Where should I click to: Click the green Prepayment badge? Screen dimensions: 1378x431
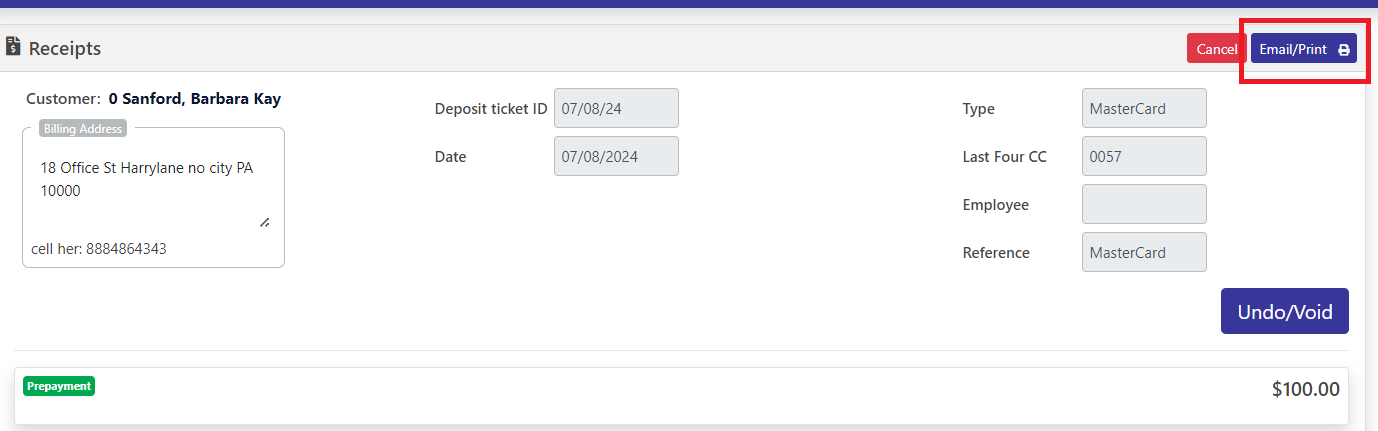coord(59,386)
